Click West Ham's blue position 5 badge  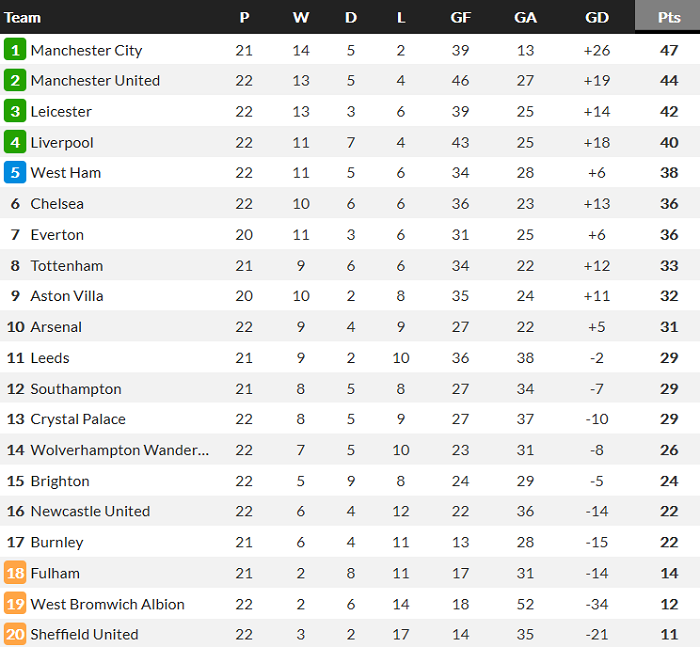pyautogui.click(x=15, y=173)
